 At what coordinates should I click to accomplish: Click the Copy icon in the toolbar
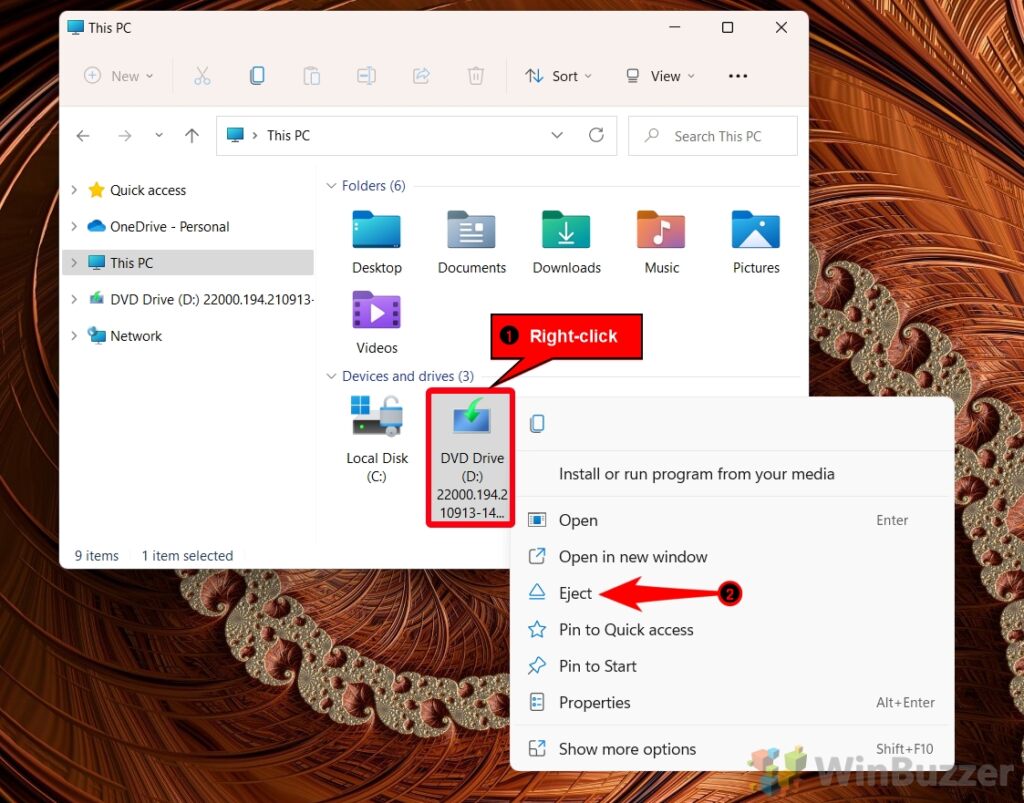point(257,75)
